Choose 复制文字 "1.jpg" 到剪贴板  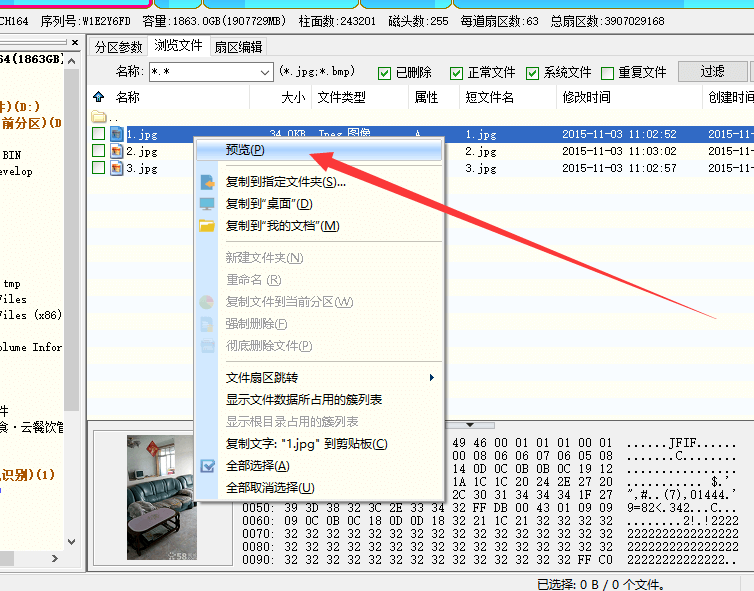point(319,444)
